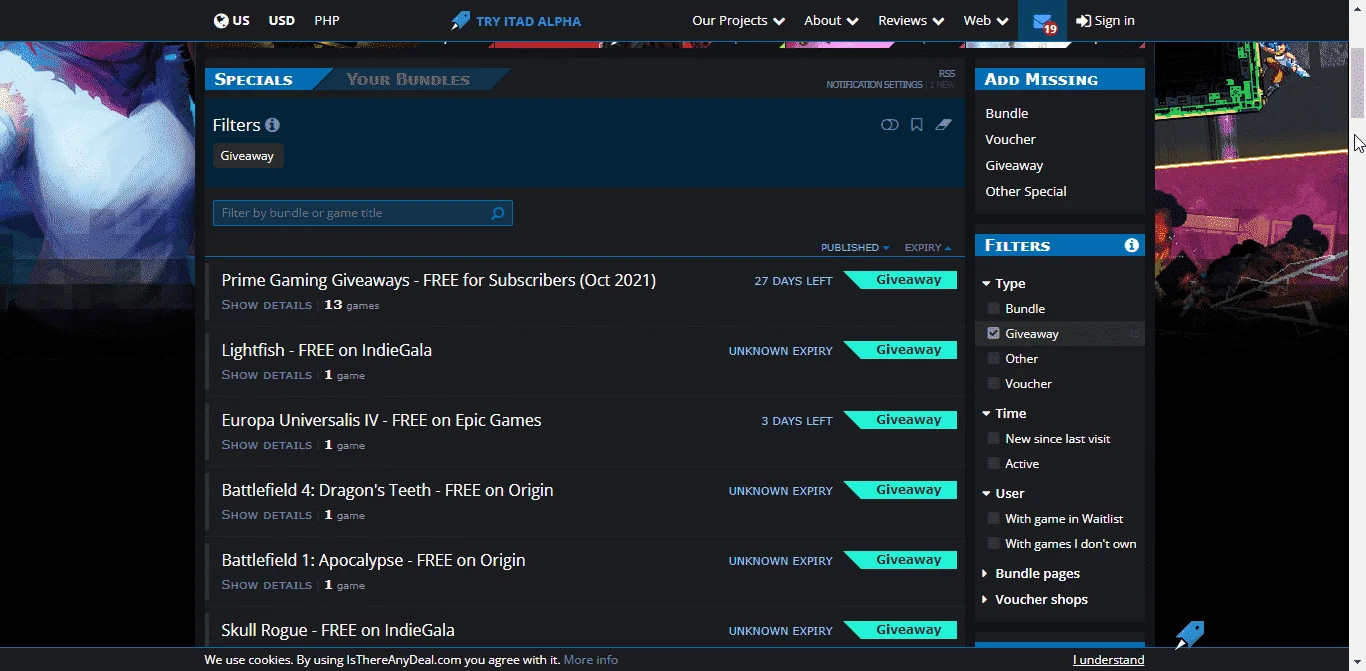This screenshot has height=671, width=1366.
Task: Click the blue price tag icon at the bottom right
Action: tap(1189, 634)
